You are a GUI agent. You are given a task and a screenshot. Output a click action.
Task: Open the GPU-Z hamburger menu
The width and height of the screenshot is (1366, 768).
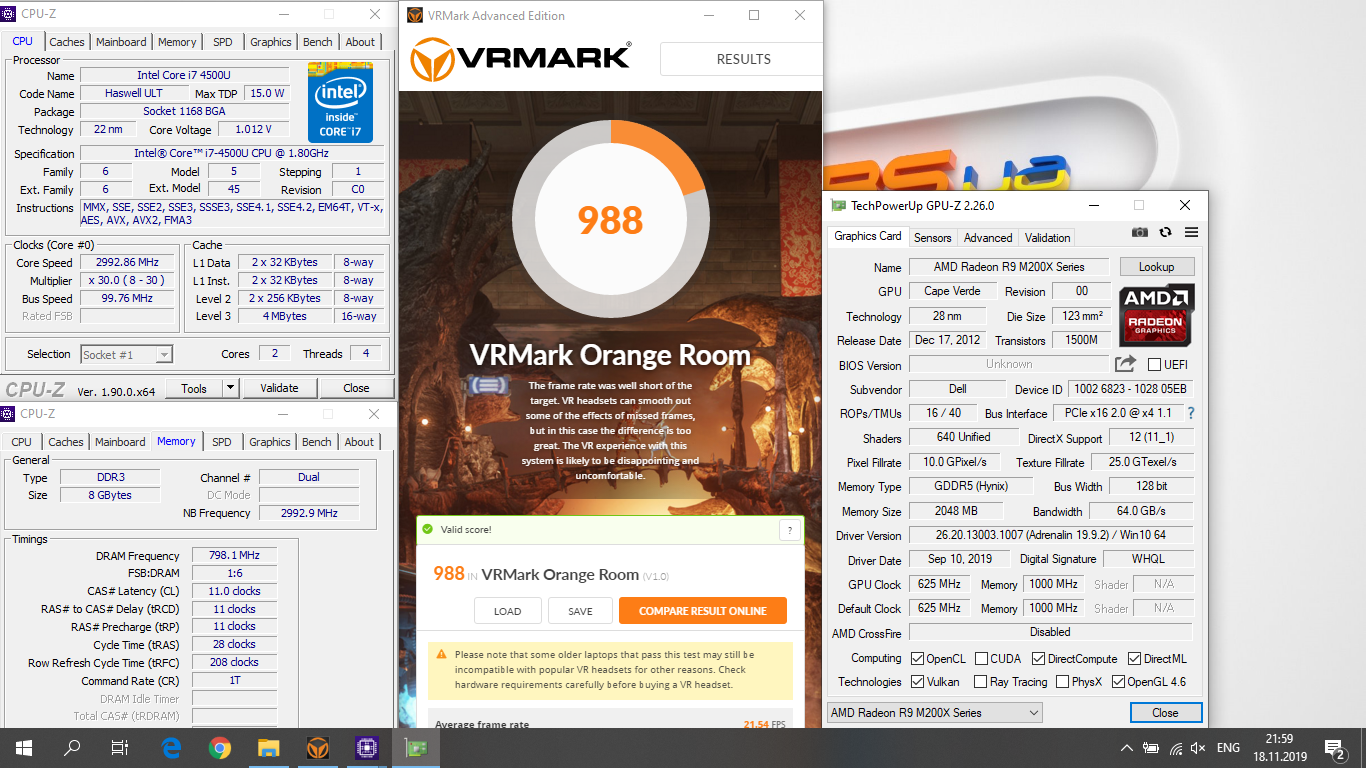[1191, 232]
